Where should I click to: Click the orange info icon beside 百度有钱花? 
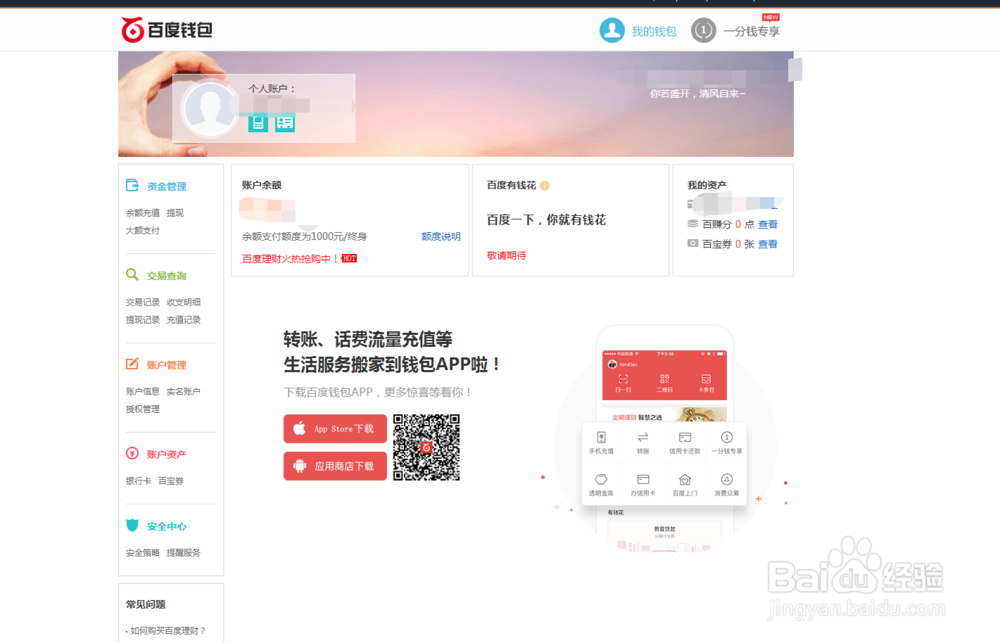[x=545, y=186]
